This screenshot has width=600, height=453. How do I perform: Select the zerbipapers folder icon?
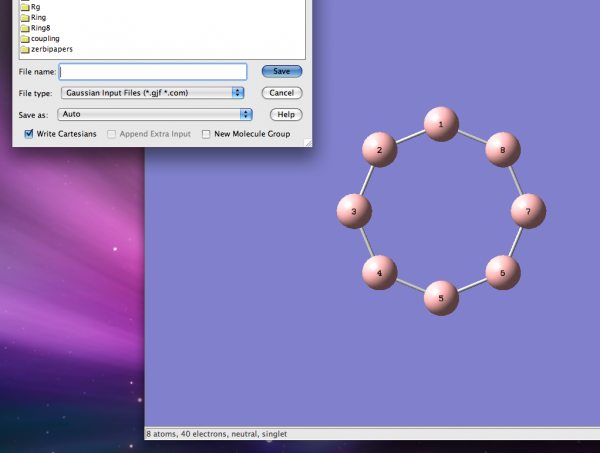pyautogui.click(x=25, y=49)
